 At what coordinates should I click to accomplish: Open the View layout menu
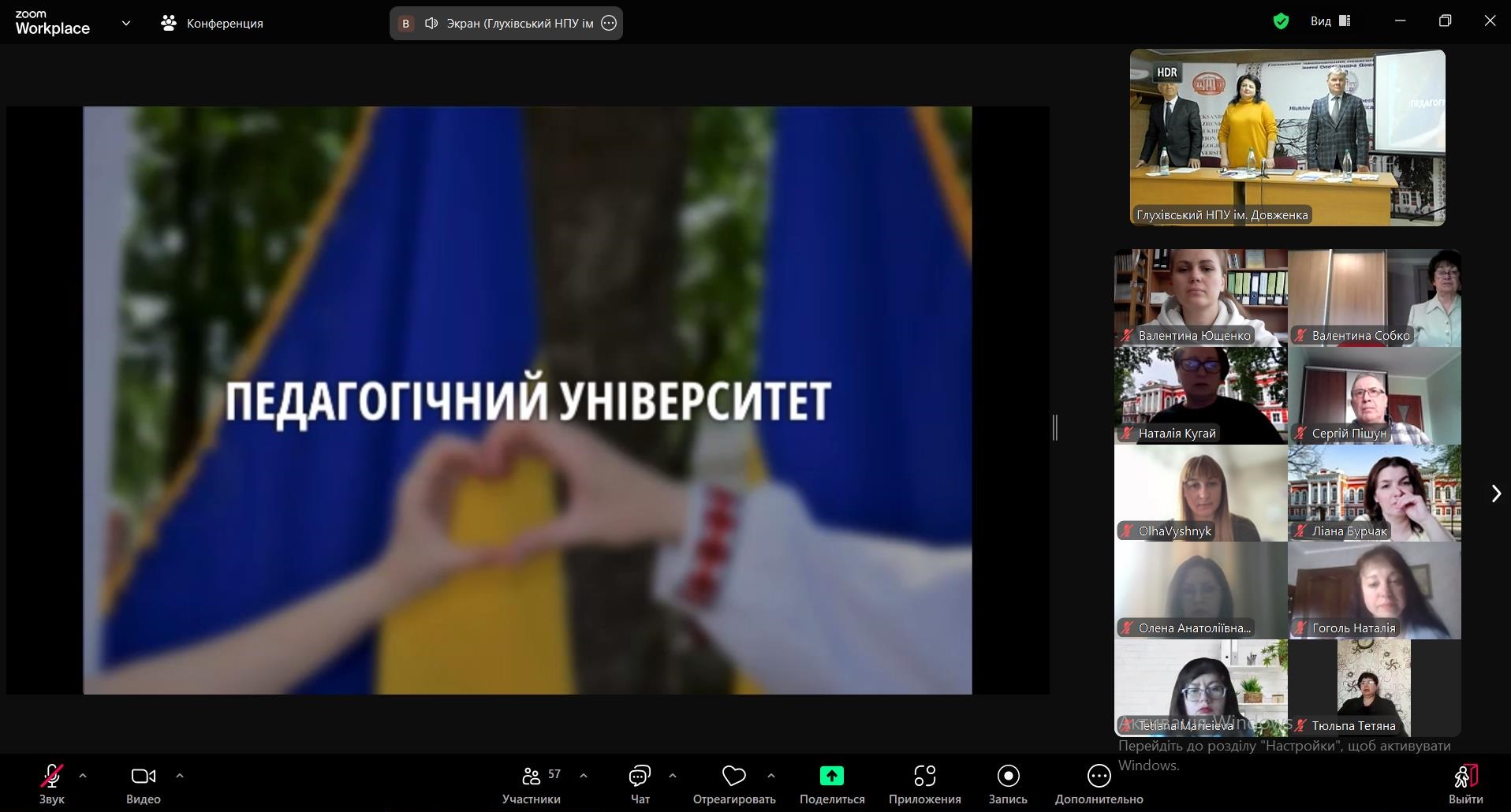point(1331,21)
